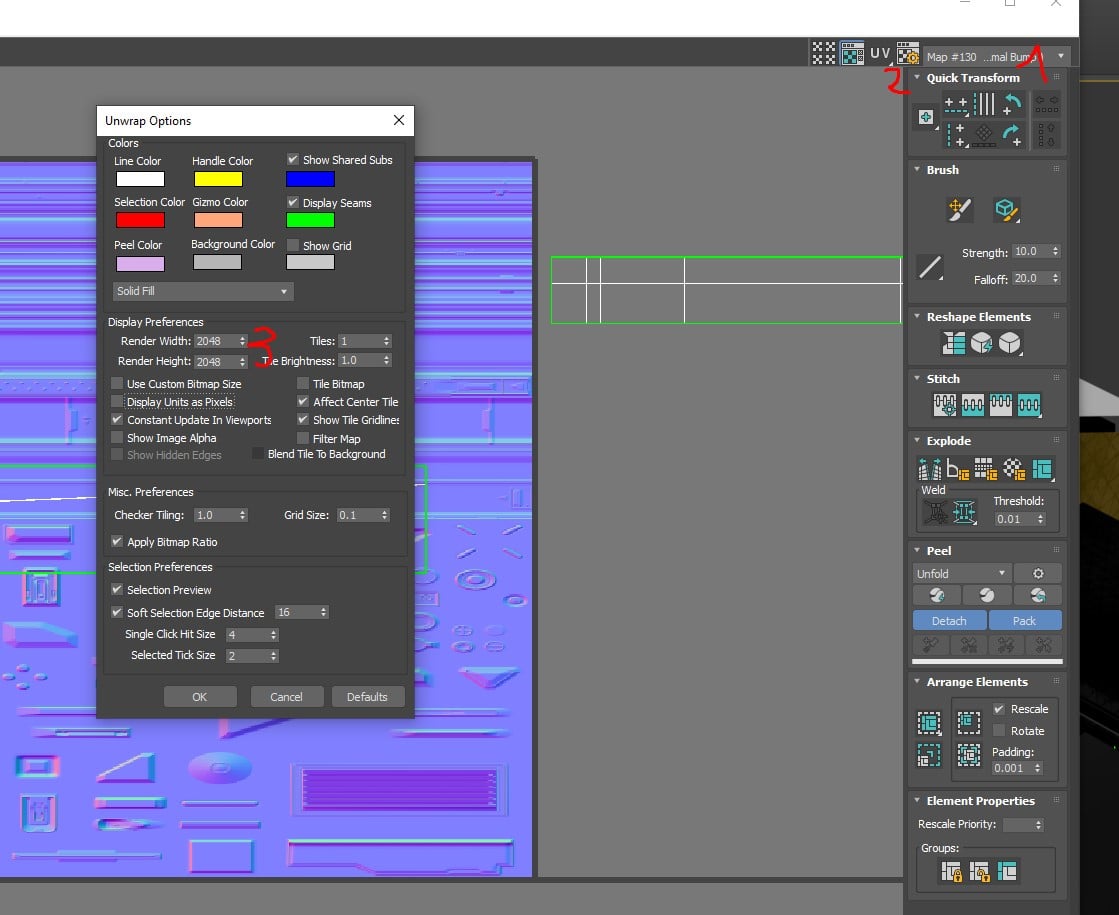1119x915 pixels.
Task: Close the Unwrap Options dialog
Action: click(399, 120)
